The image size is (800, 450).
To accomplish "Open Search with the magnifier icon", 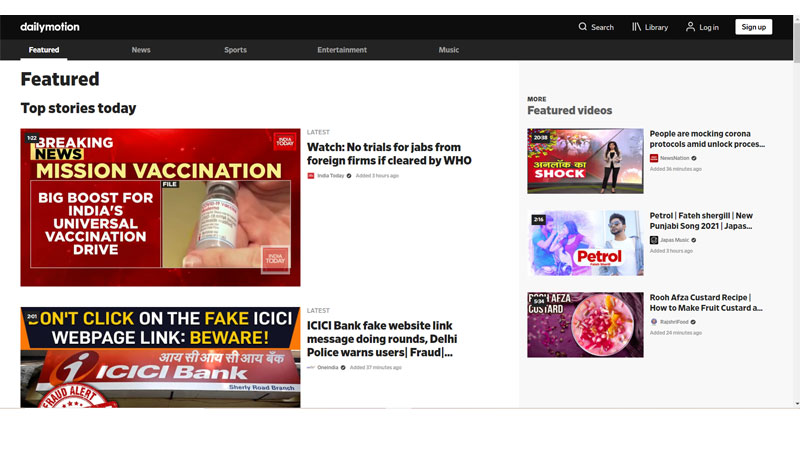I will click(583, 27).
